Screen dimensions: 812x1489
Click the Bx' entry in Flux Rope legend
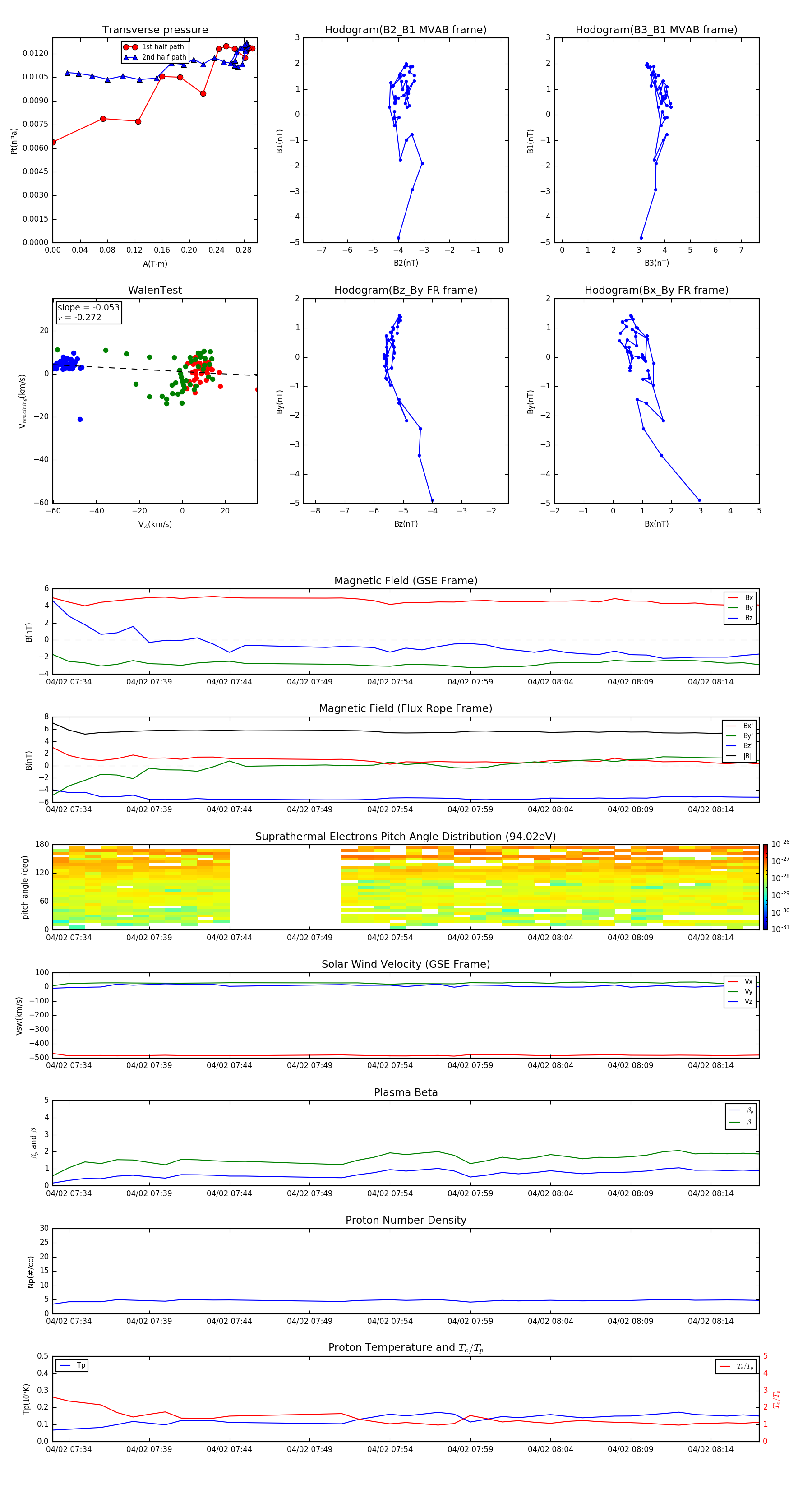tap(739, 726)
